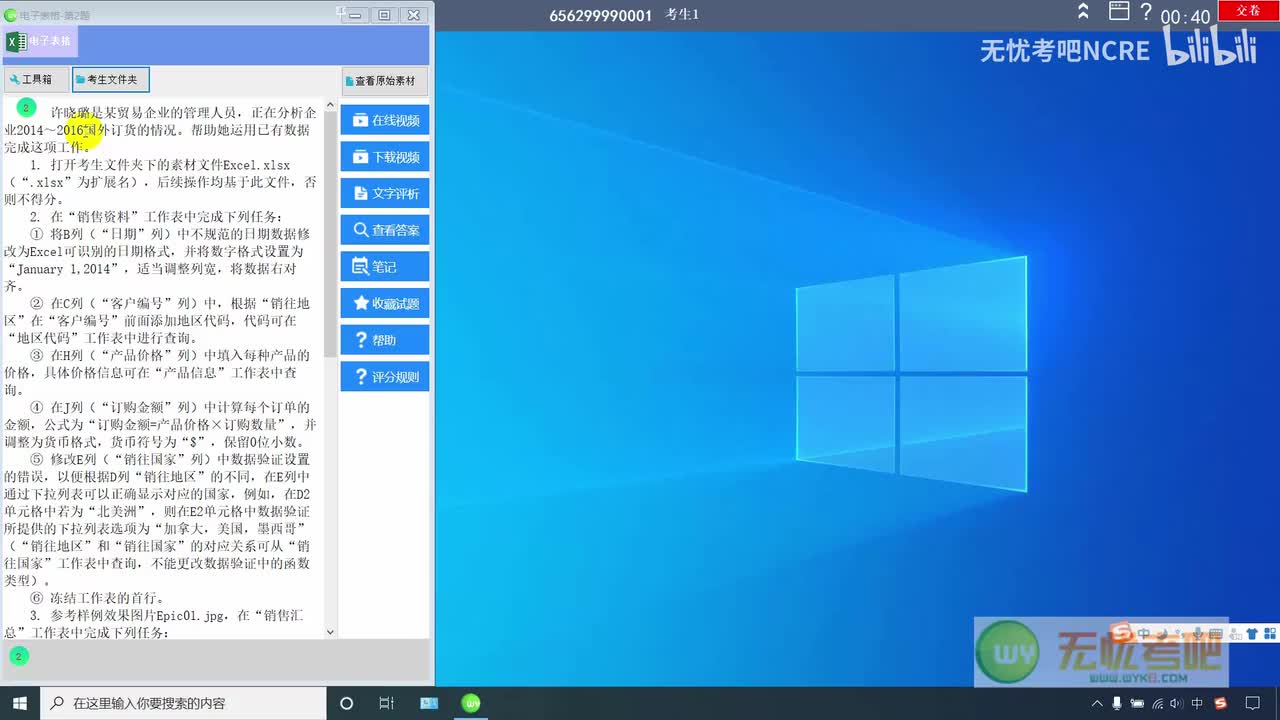1280x720 pixels.
Task: Click the skin shirt icon on IME bar
Action: pyautogui.click(x=1252, y=634)
